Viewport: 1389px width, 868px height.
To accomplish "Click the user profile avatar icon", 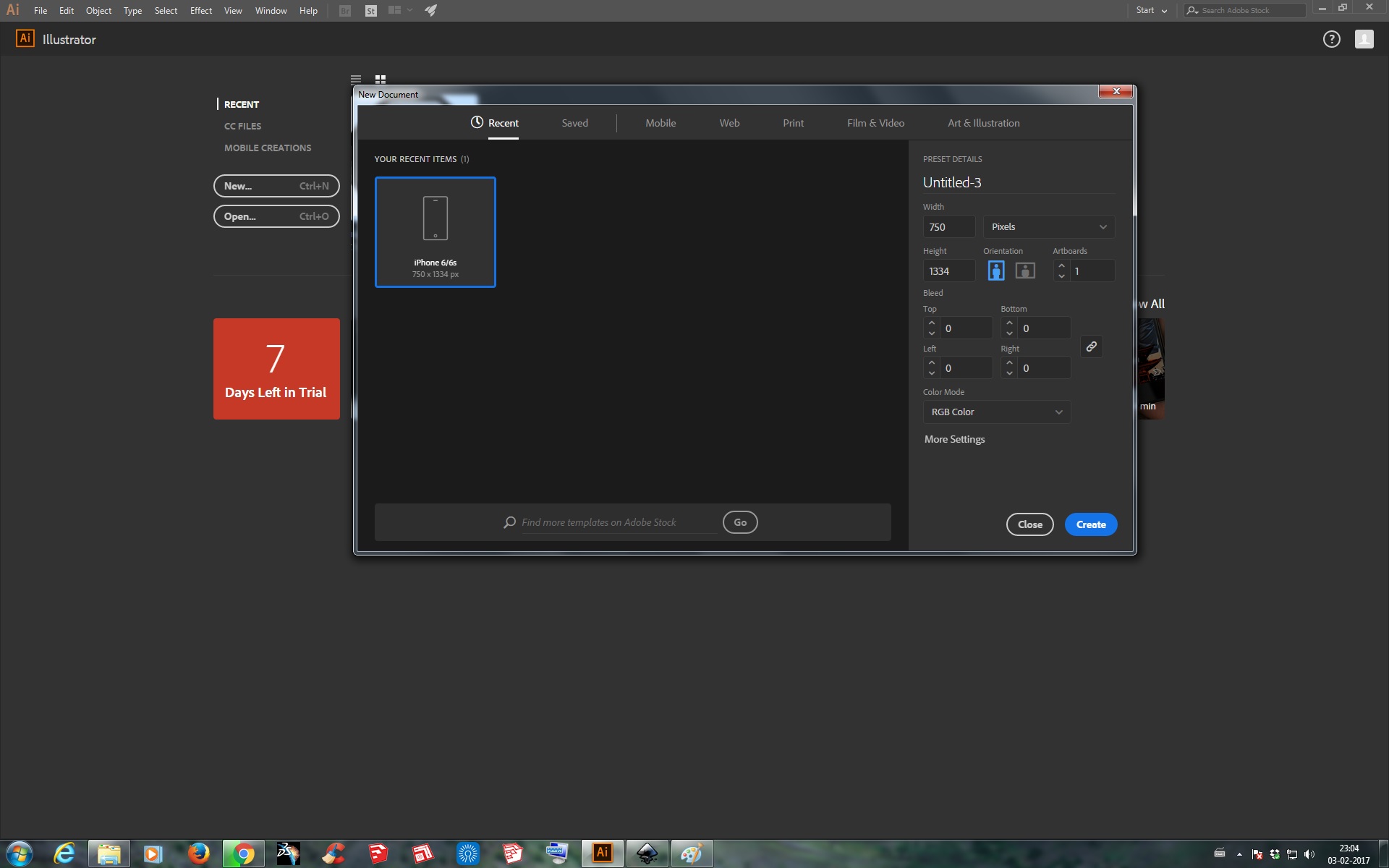I will [1364, 39].
